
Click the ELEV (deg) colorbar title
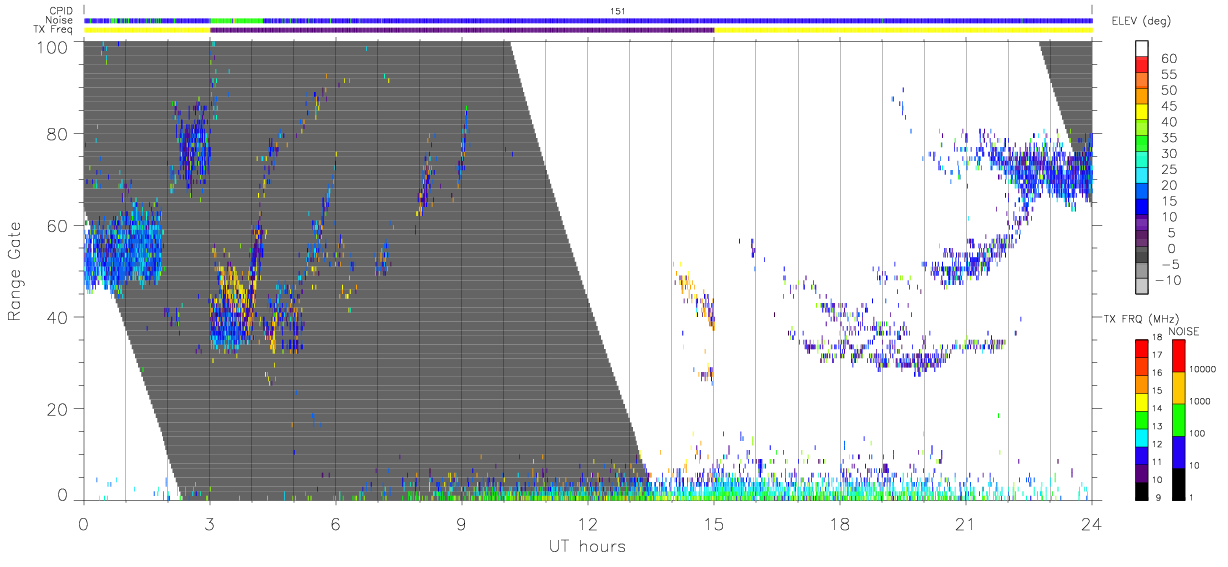1140,21
